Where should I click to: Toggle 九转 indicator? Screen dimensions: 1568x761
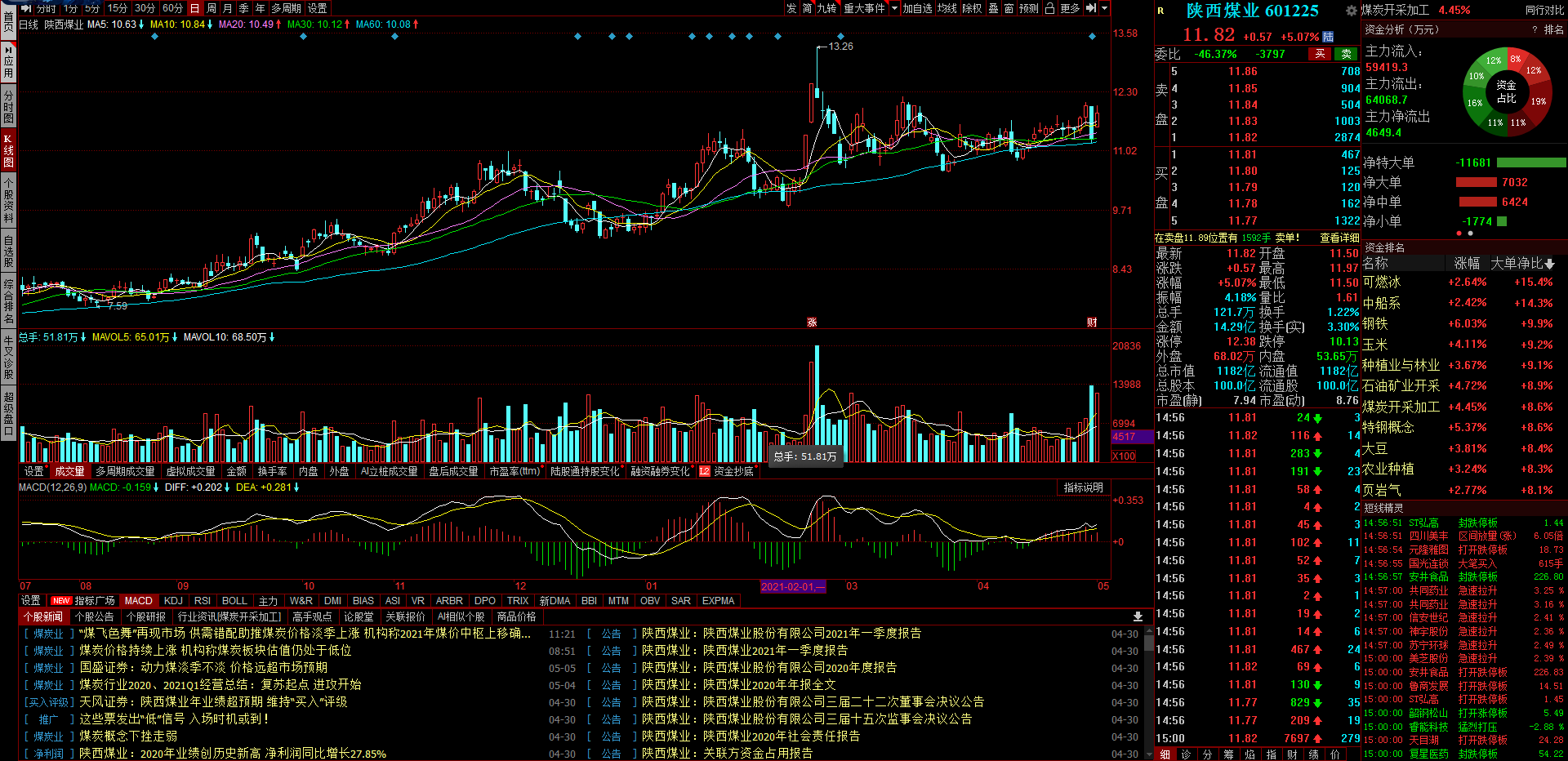click(x=826, y=8)
